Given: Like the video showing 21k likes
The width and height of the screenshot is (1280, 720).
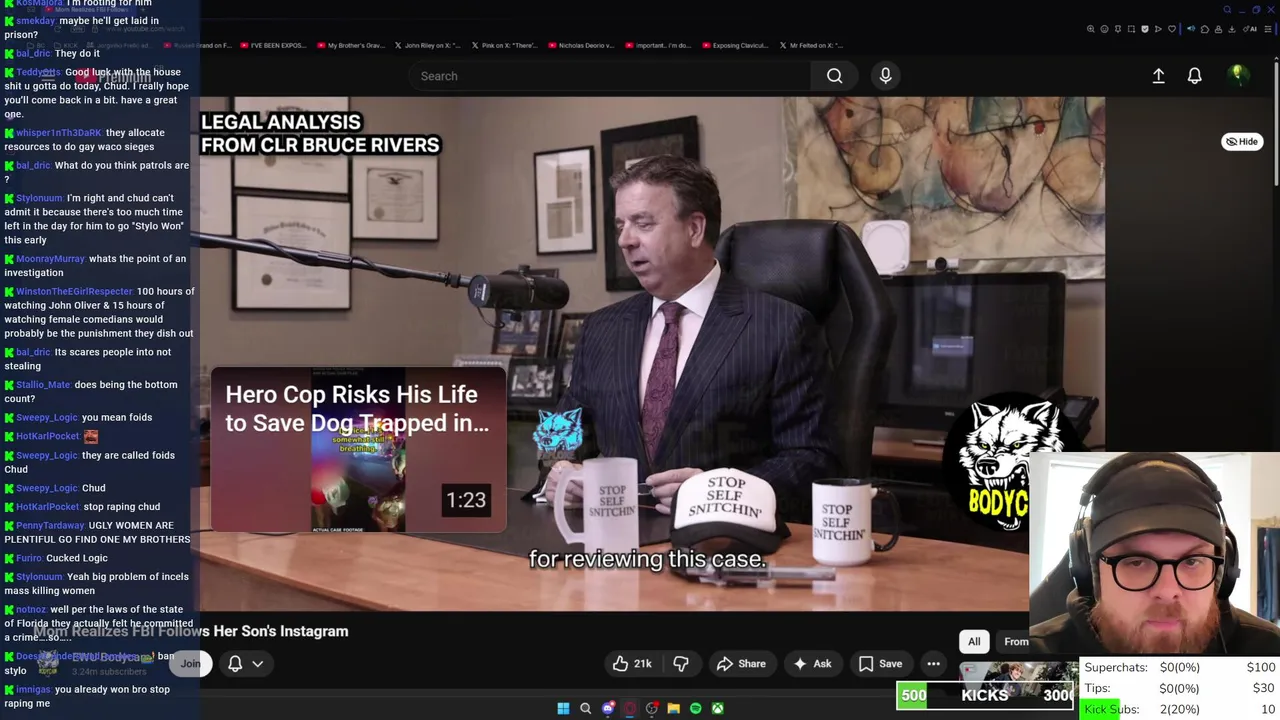Looking at the screenshot, I should [x=632, y=663].
